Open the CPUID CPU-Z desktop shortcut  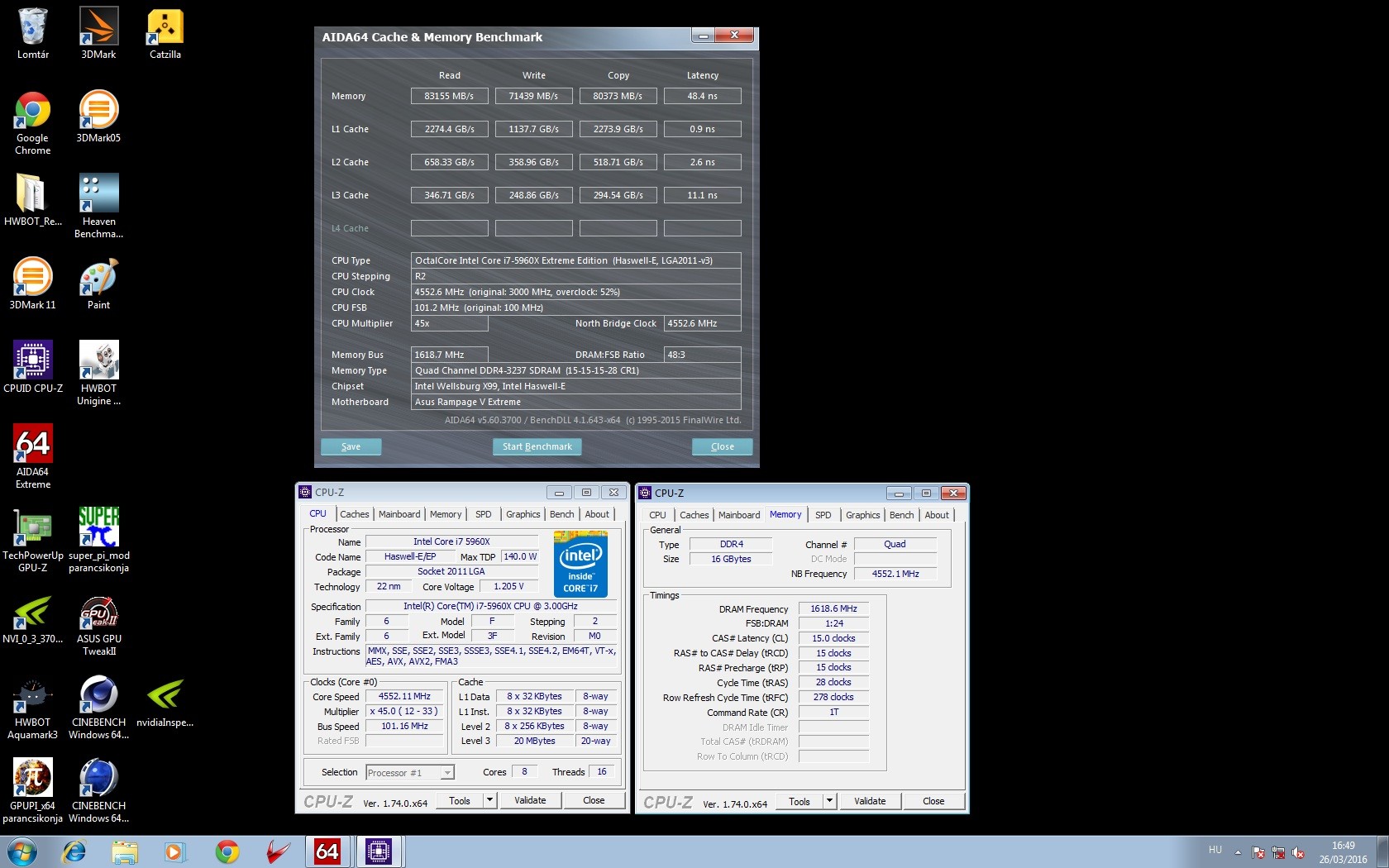[x=33, y=366]
